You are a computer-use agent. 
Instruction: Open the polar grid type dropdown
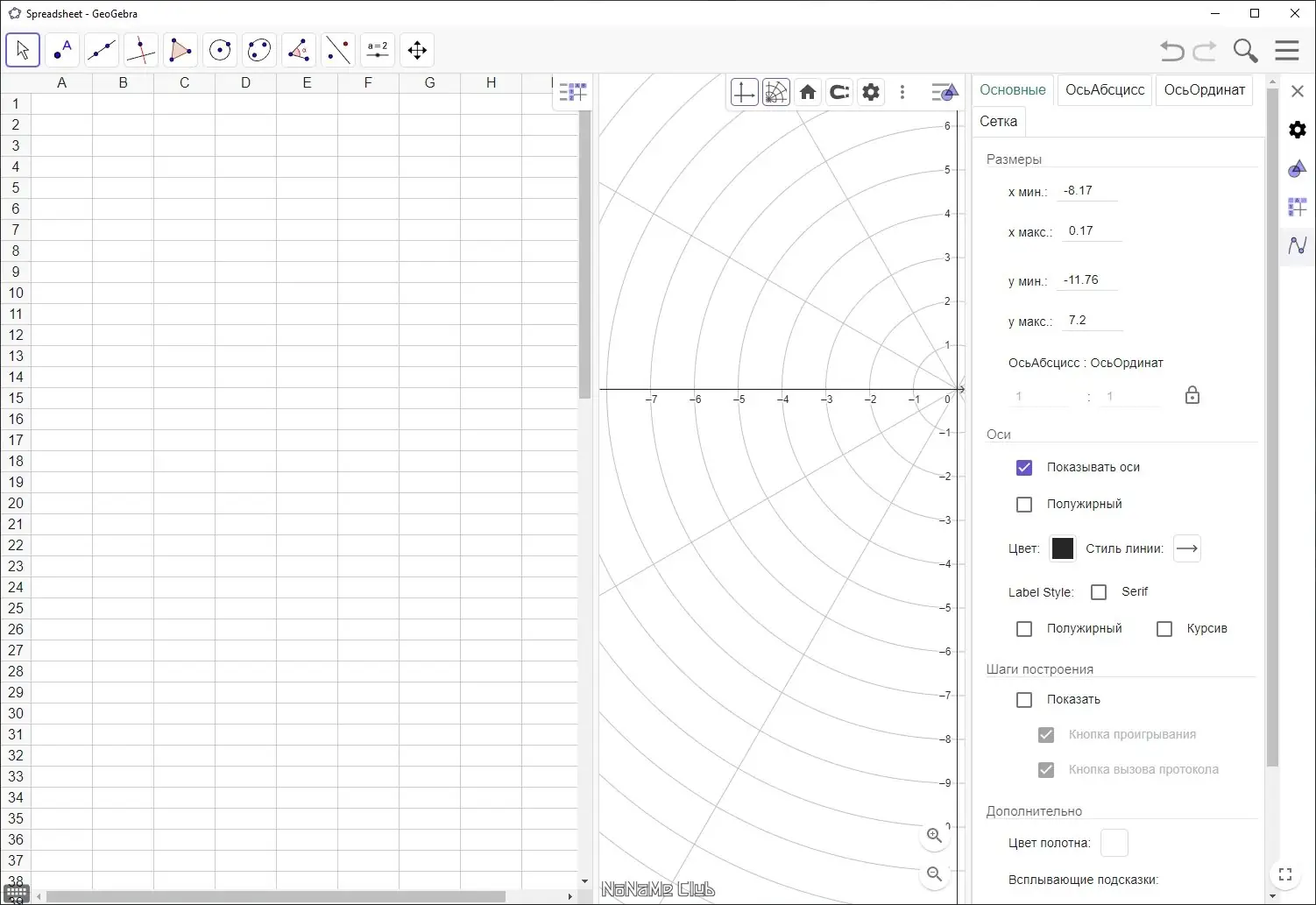tap(776, 92)
